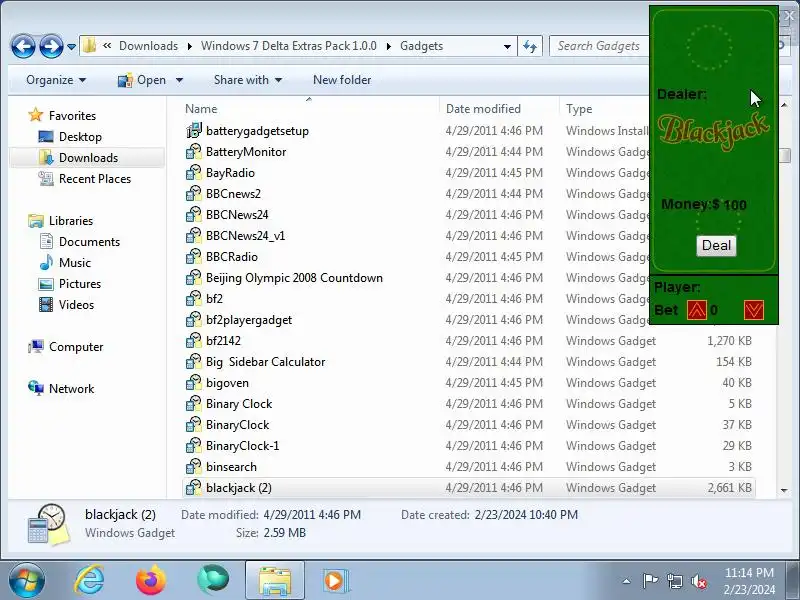The height and width of the screenshot is (600, 800).
Task: Expand arrow before Gadgets breadcrumb
Action: click(389, 46)
